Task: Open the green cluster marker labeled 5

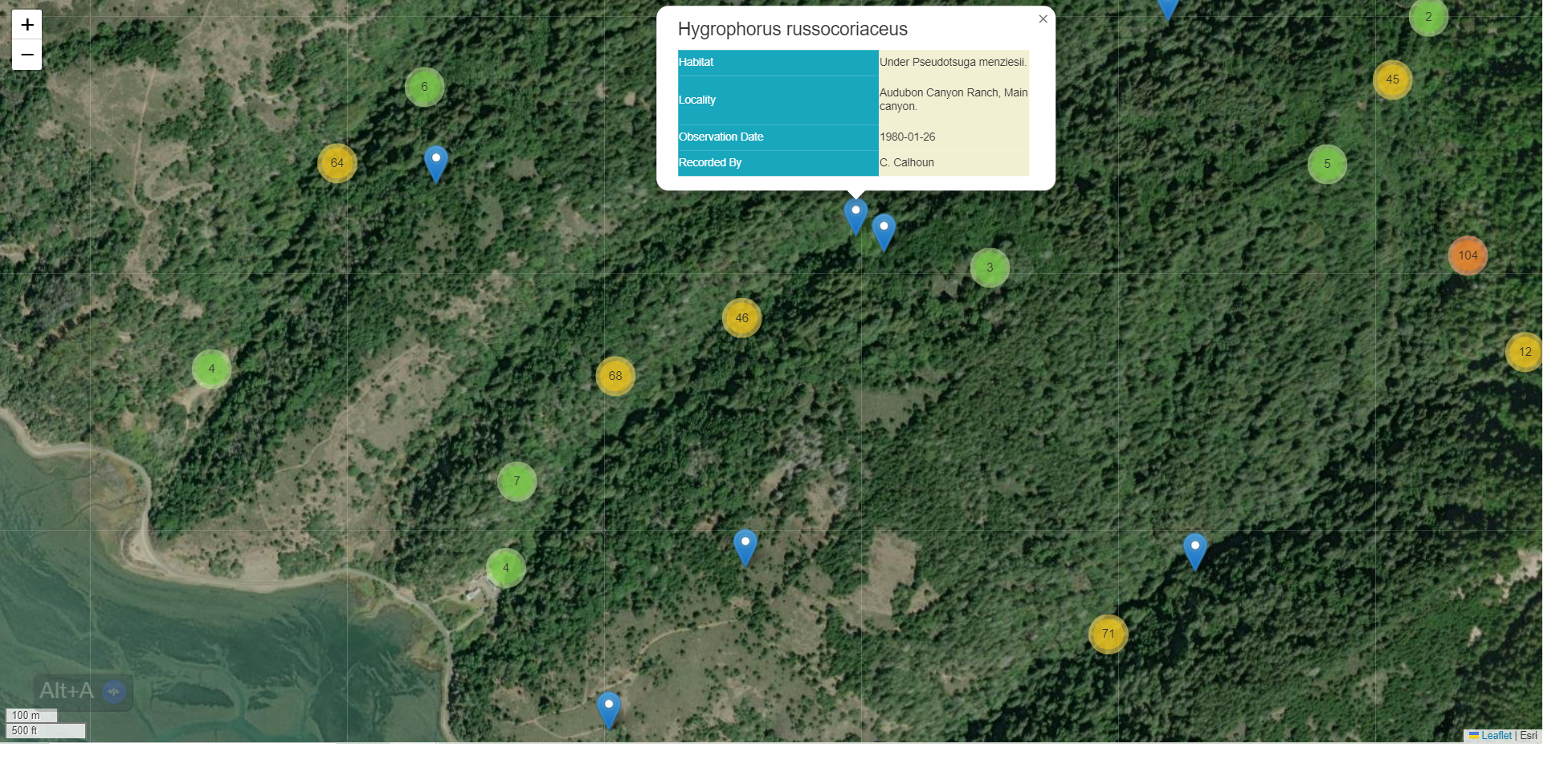Action: click(1327, 164)
